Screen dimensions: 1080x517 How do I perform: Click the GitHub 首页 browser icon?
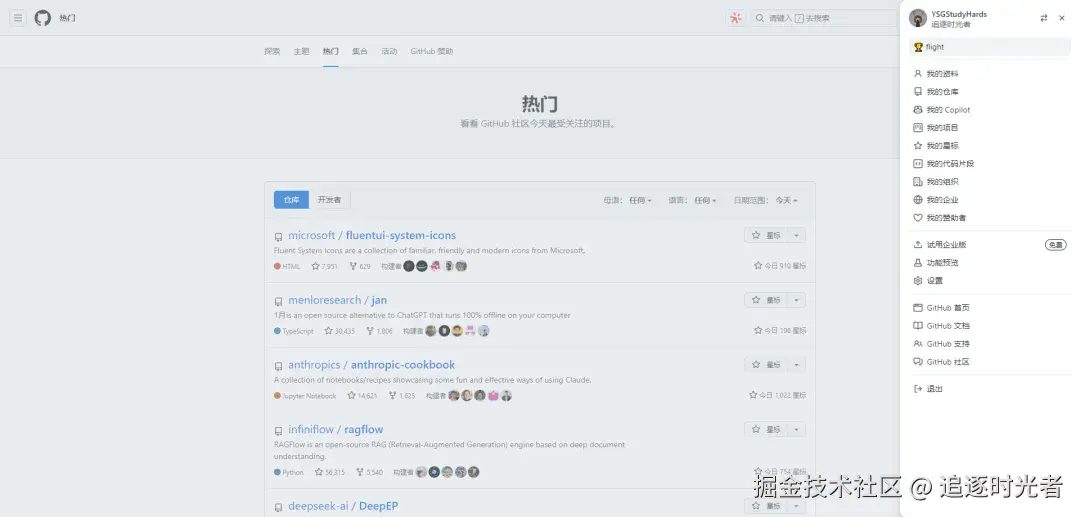917,308
